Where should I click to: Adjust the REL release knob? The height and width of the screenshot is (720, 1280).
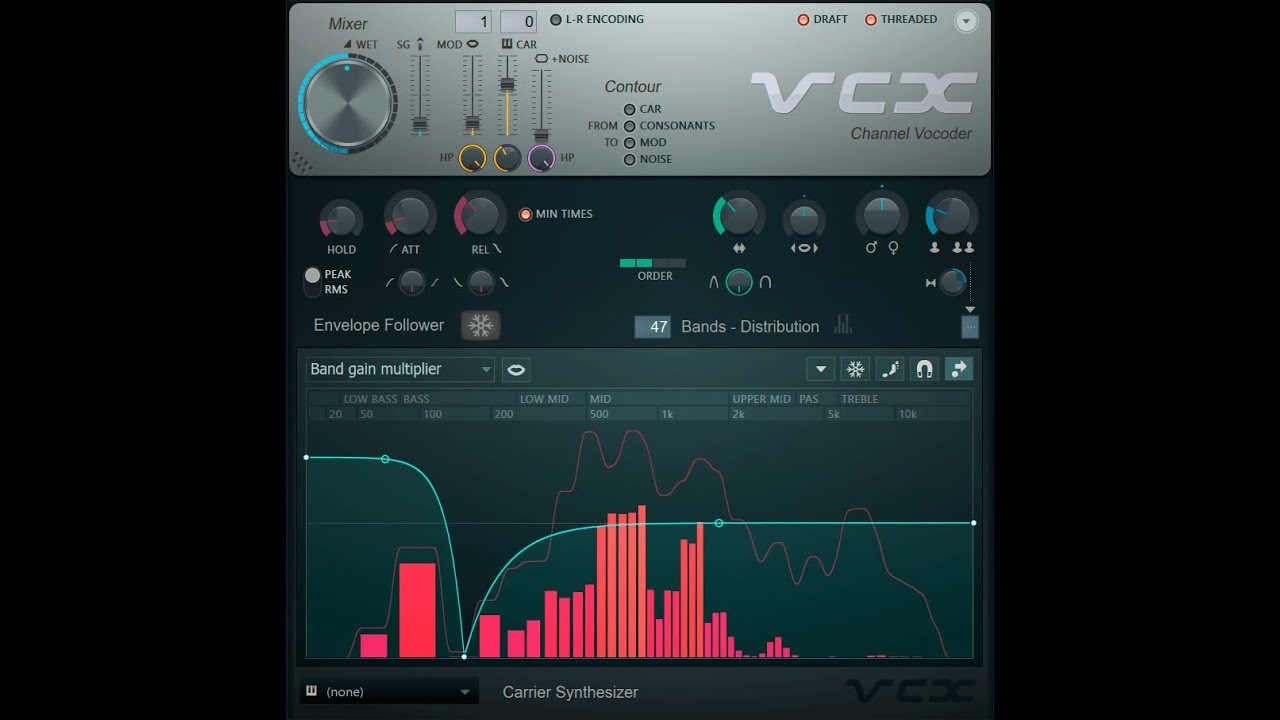pos(480,216)
